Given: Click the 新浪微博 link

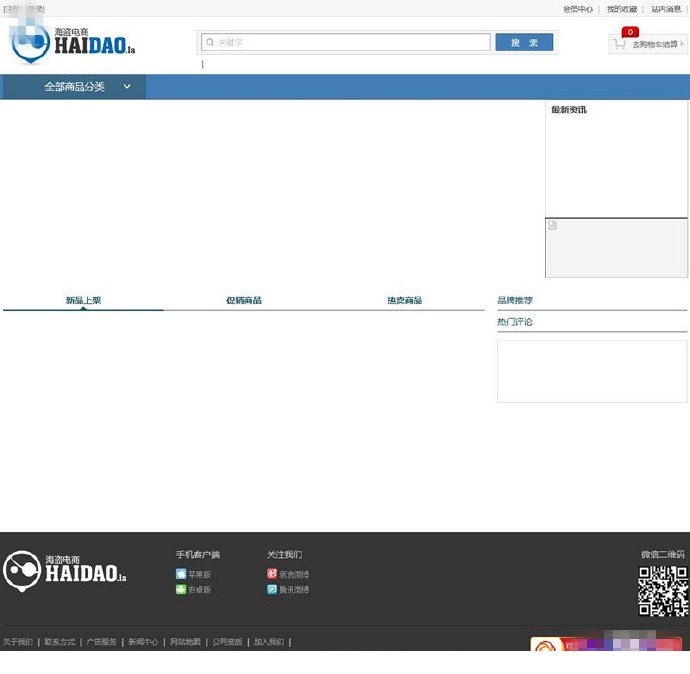Looking at the screenshot, I should pos(294,574).
